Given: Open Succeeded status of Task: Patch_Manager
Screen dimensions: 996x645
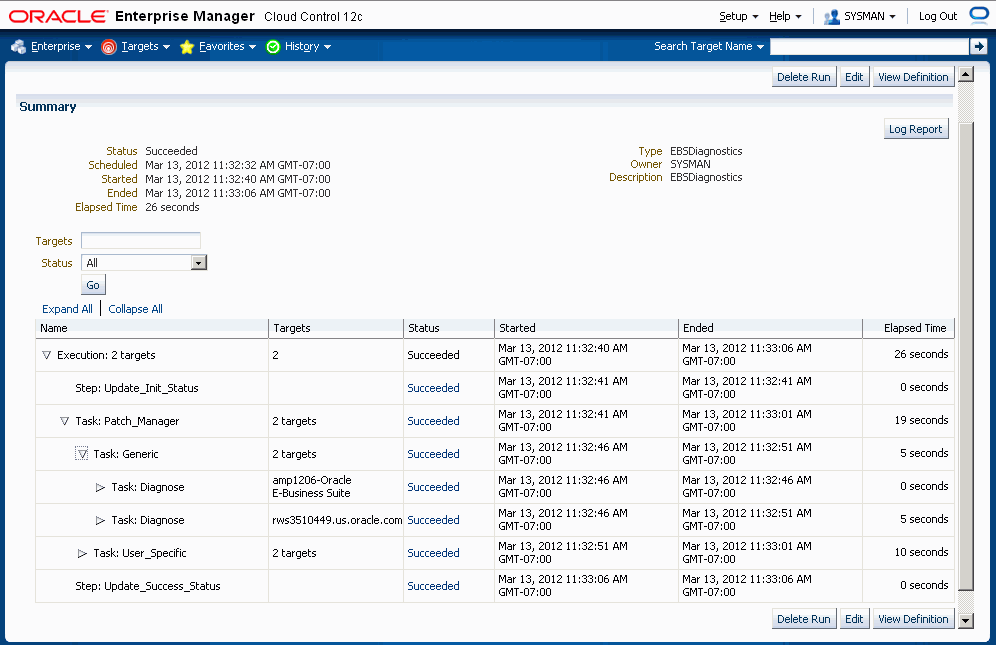Looking at the screenshot, I should pos(433,421).
